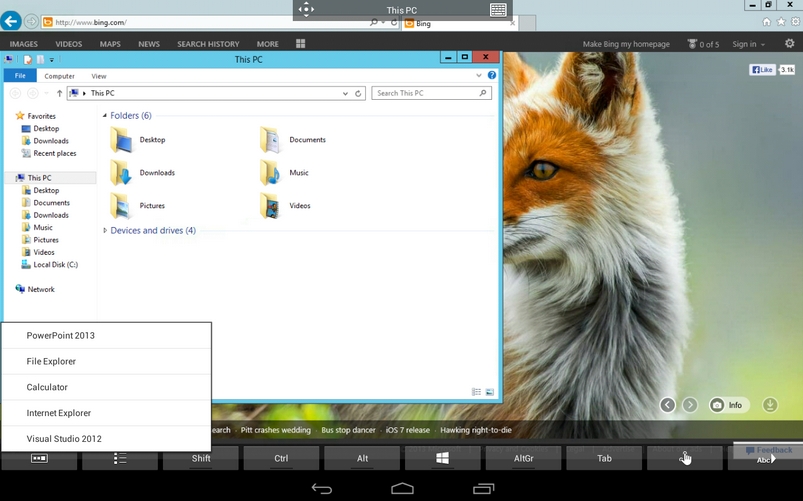Open Bing settings gear icon
The height and width of the screenshot is (501, 803).
click(x=789, y=44)
